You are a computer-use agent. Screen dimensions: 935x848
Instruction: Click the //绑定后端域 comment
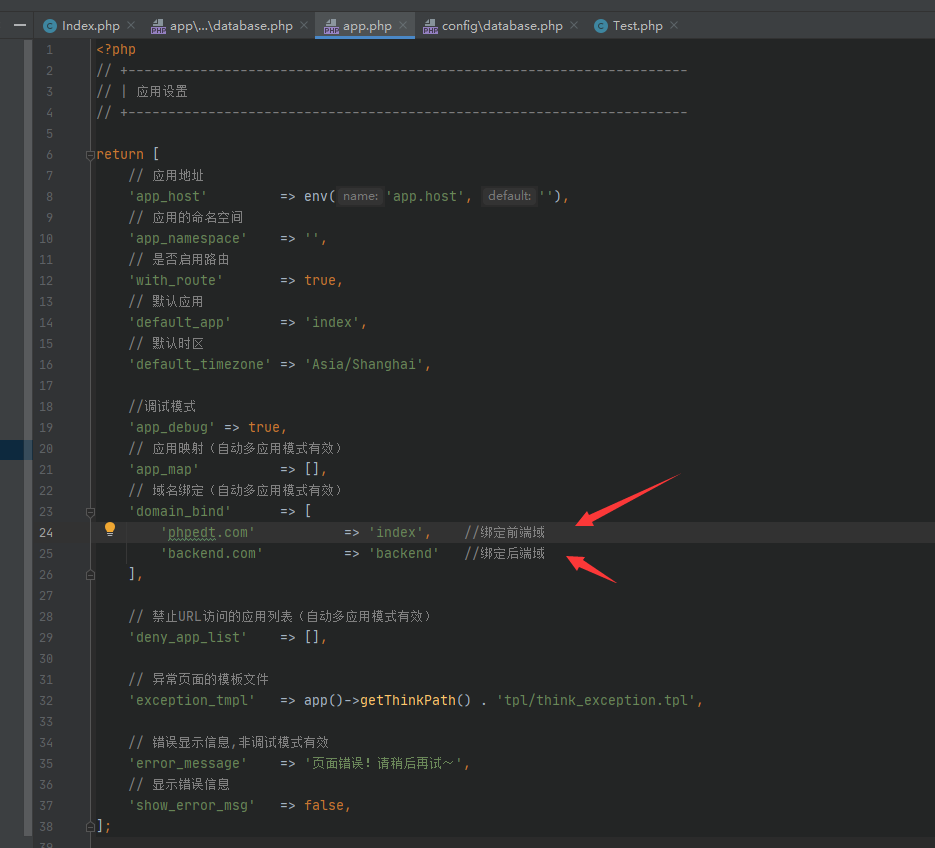504,553
